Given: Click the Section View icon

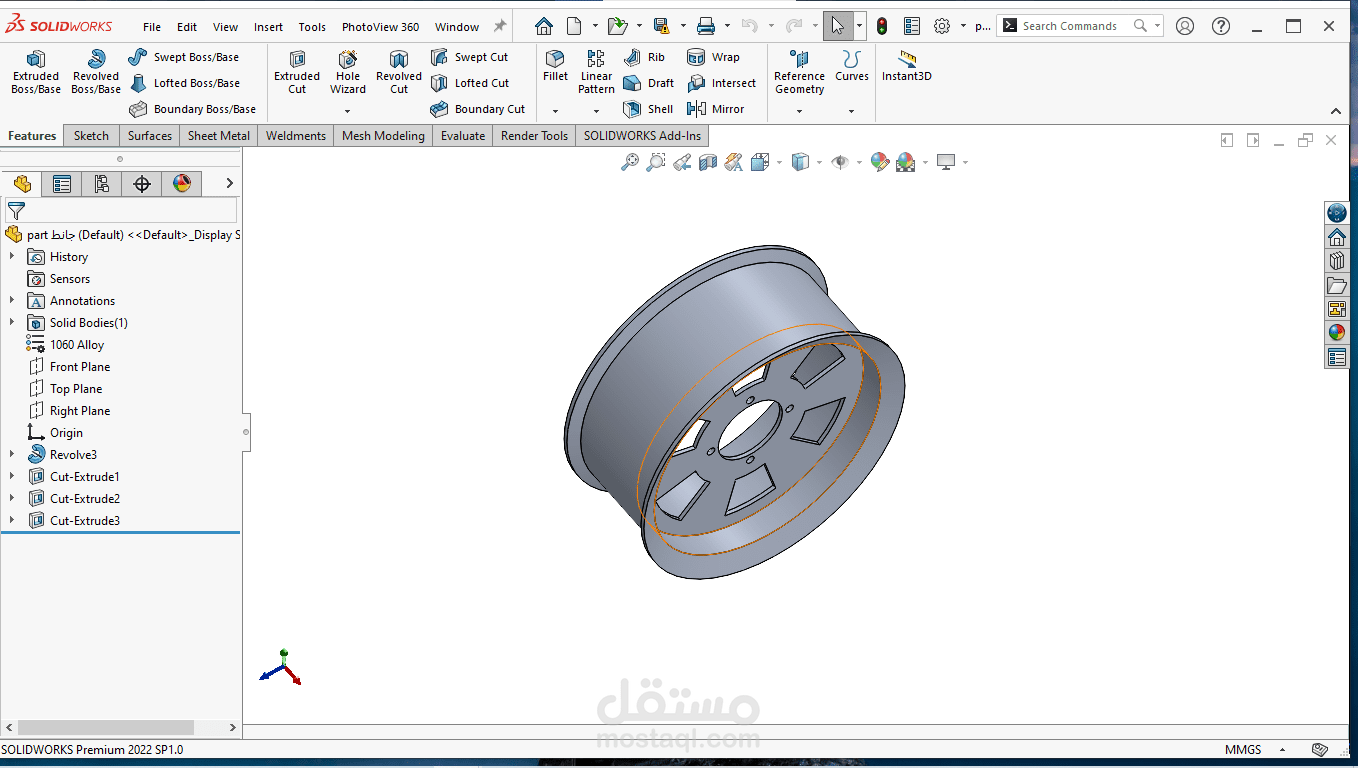Looking at the screenshot, I should (x=708, y=162).
